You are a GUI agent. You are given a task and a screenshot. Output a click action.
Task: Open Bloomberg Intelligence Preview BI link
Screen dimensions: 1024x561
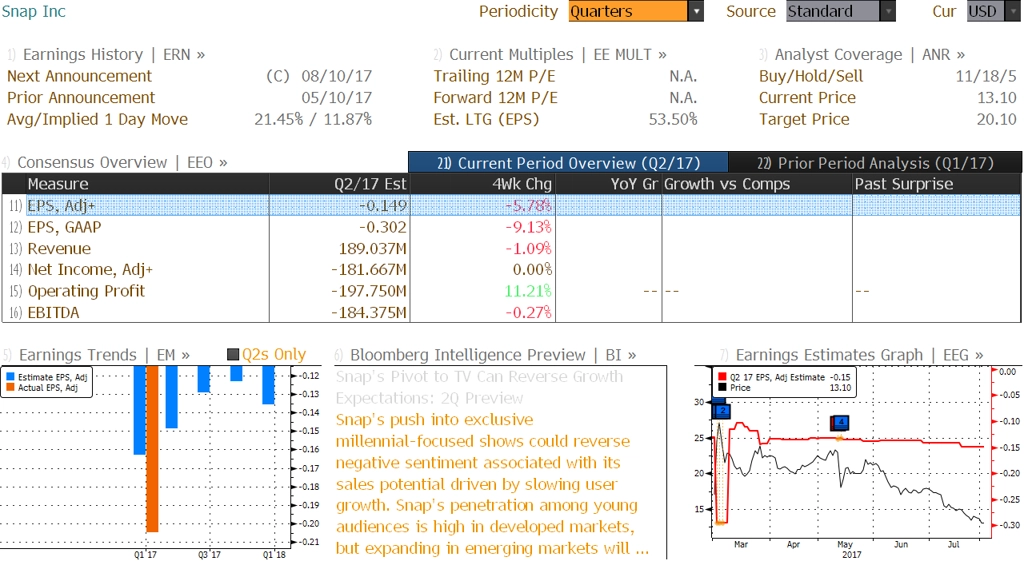pyautogui.click(x=493, y=355)
